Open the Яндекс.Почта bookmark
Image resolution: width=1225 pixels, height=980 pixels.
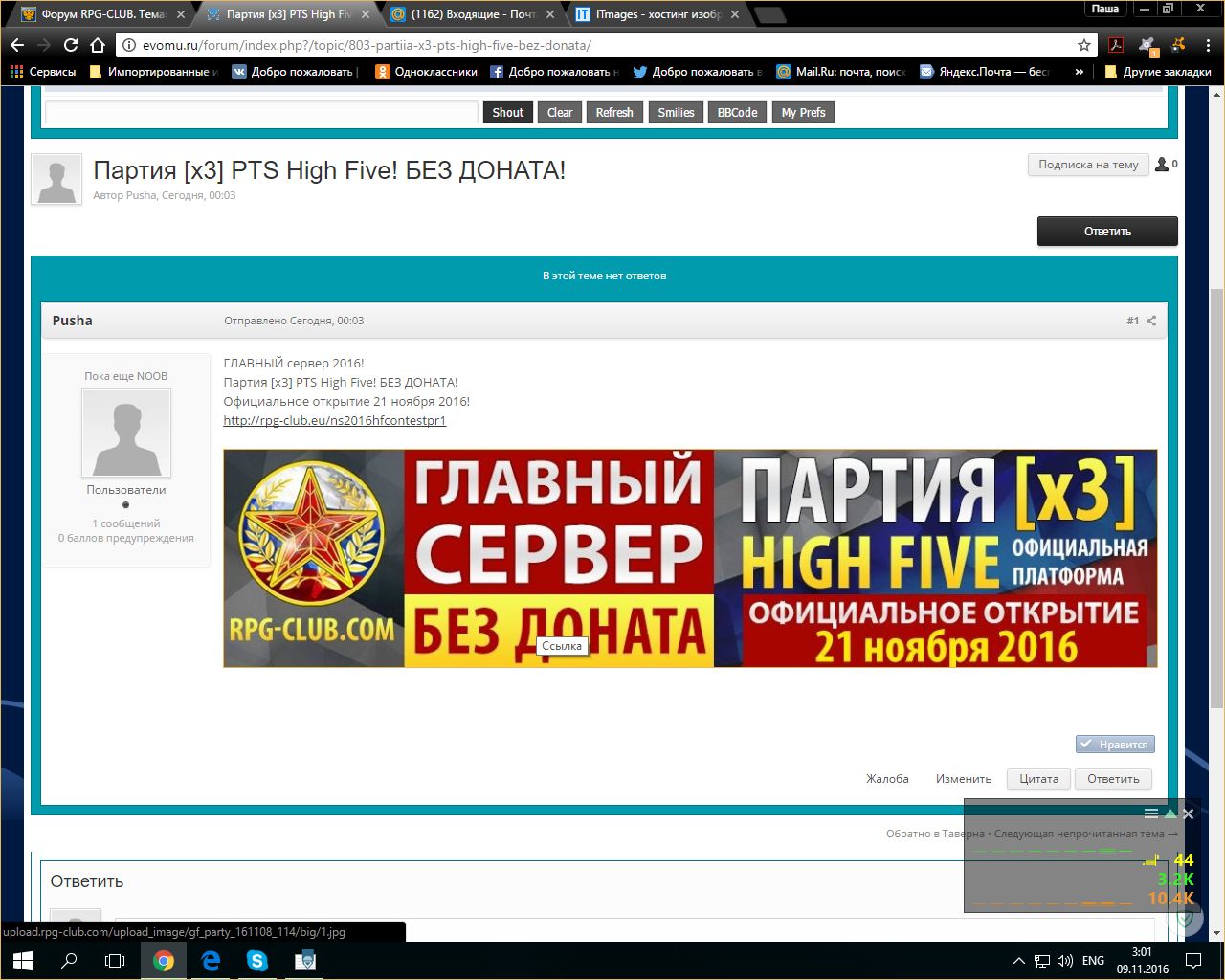point(985,72)
